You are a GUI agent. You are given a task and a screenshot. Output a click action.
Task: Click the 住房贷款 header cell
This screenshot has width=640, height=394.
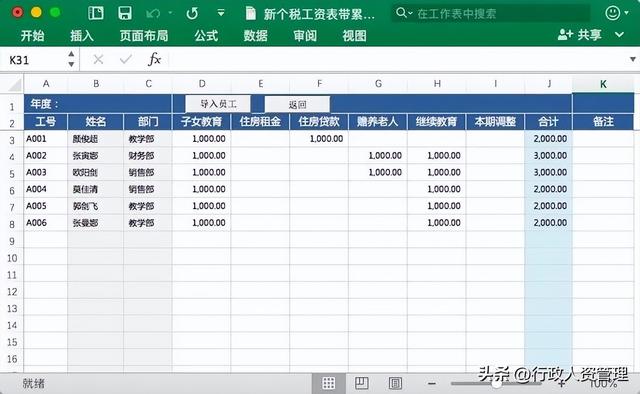point(319,122)
